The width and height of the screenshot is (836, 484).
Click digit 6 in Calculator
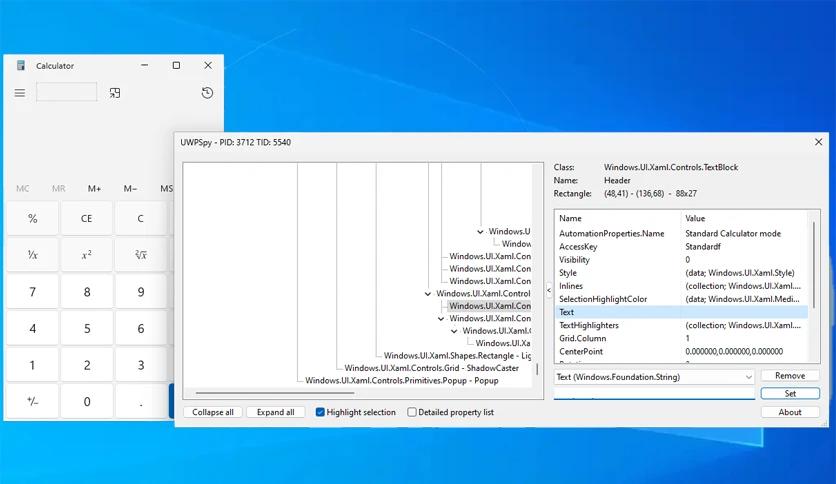coord(140,328)
